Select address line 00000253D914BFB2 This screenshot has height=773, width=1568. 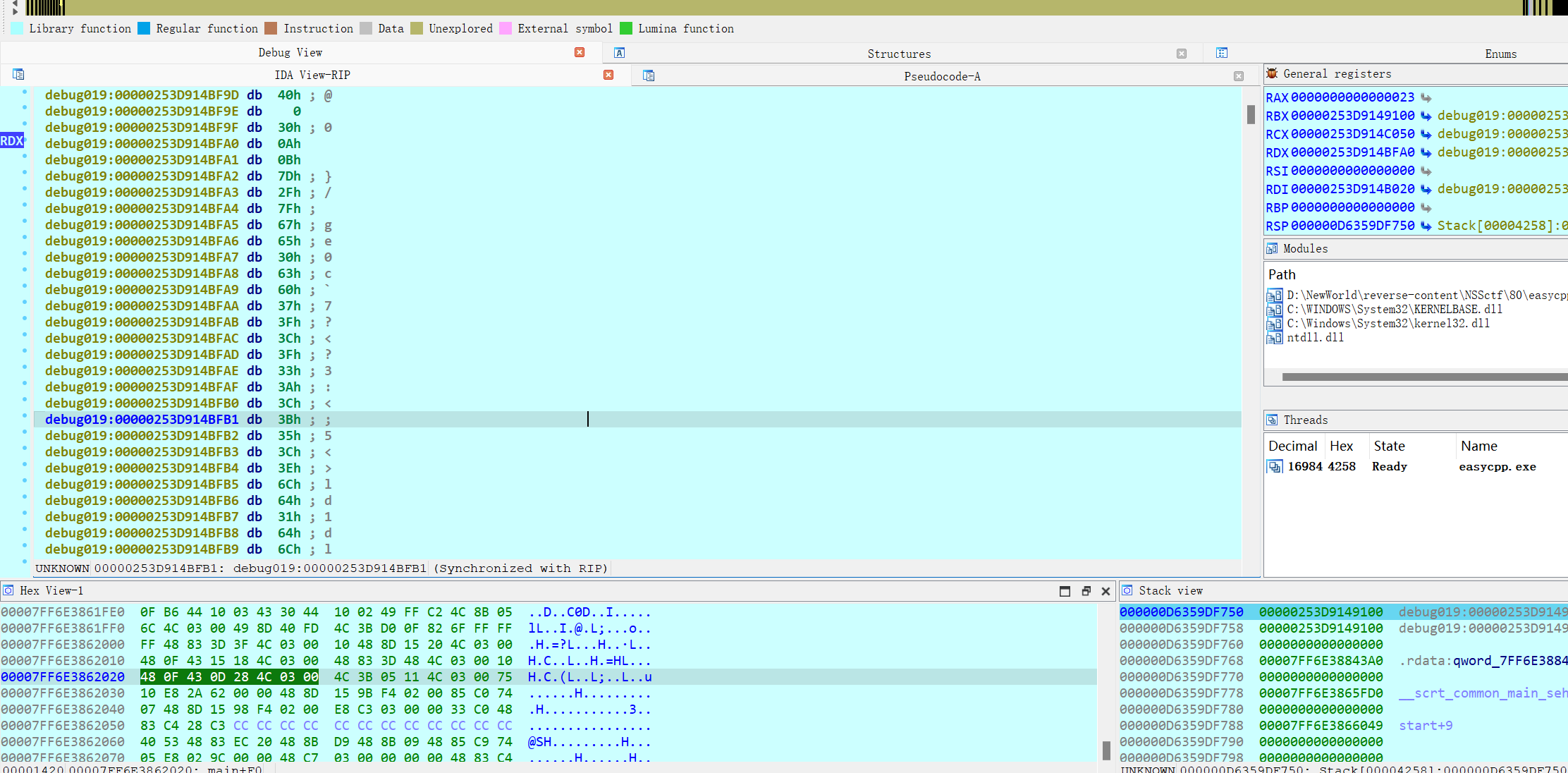coord(142,436)
